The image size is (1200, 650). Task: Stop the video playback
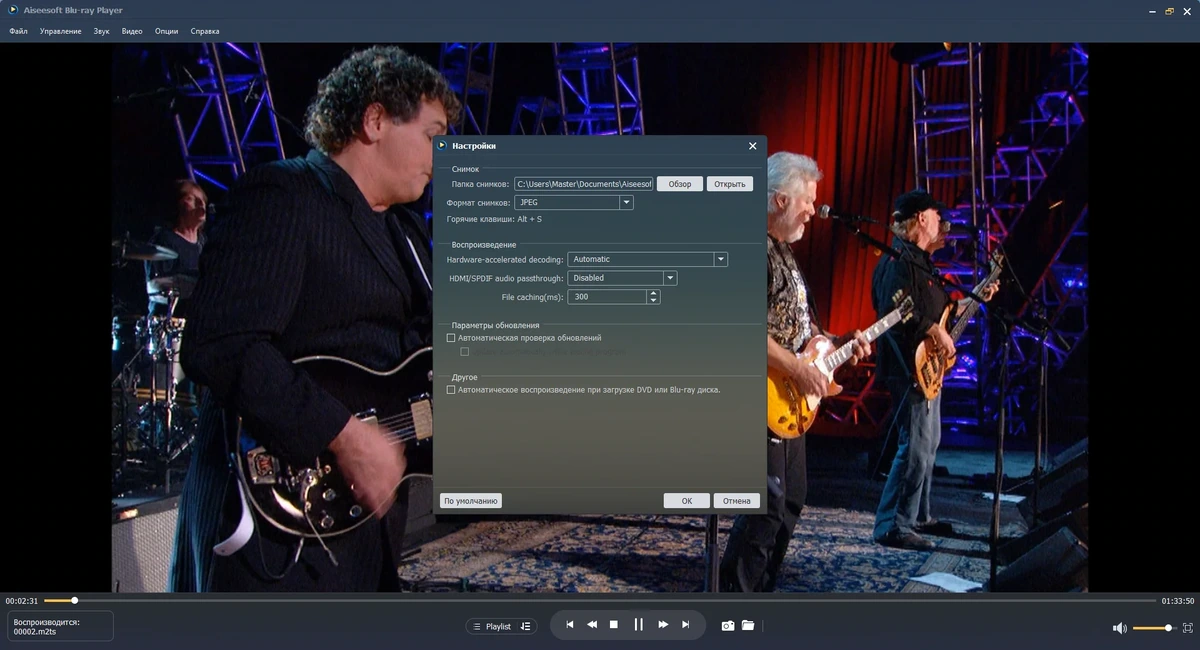(614, 625)
